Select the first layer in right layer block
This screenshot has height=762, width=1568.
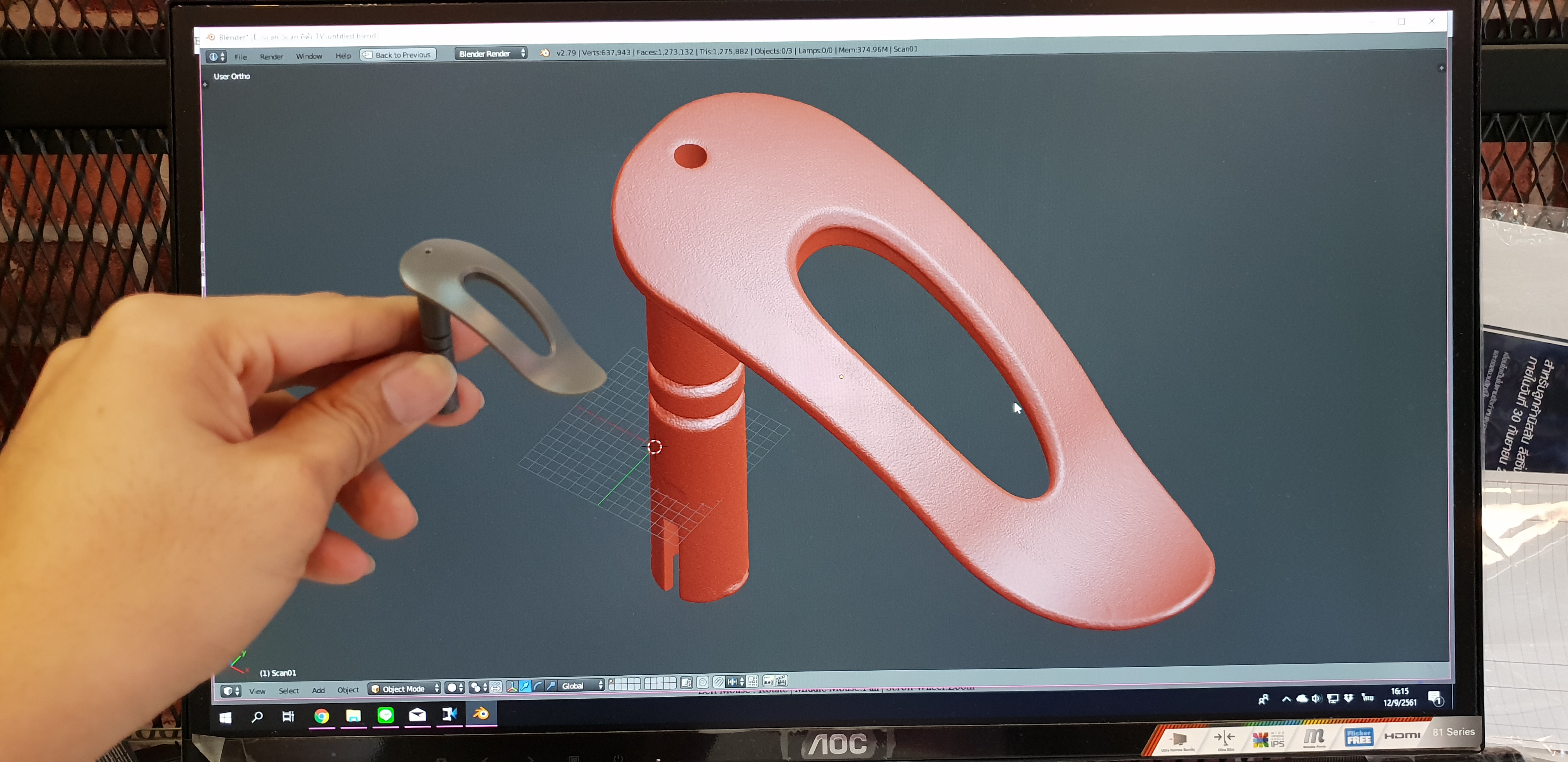click(648, 680)
